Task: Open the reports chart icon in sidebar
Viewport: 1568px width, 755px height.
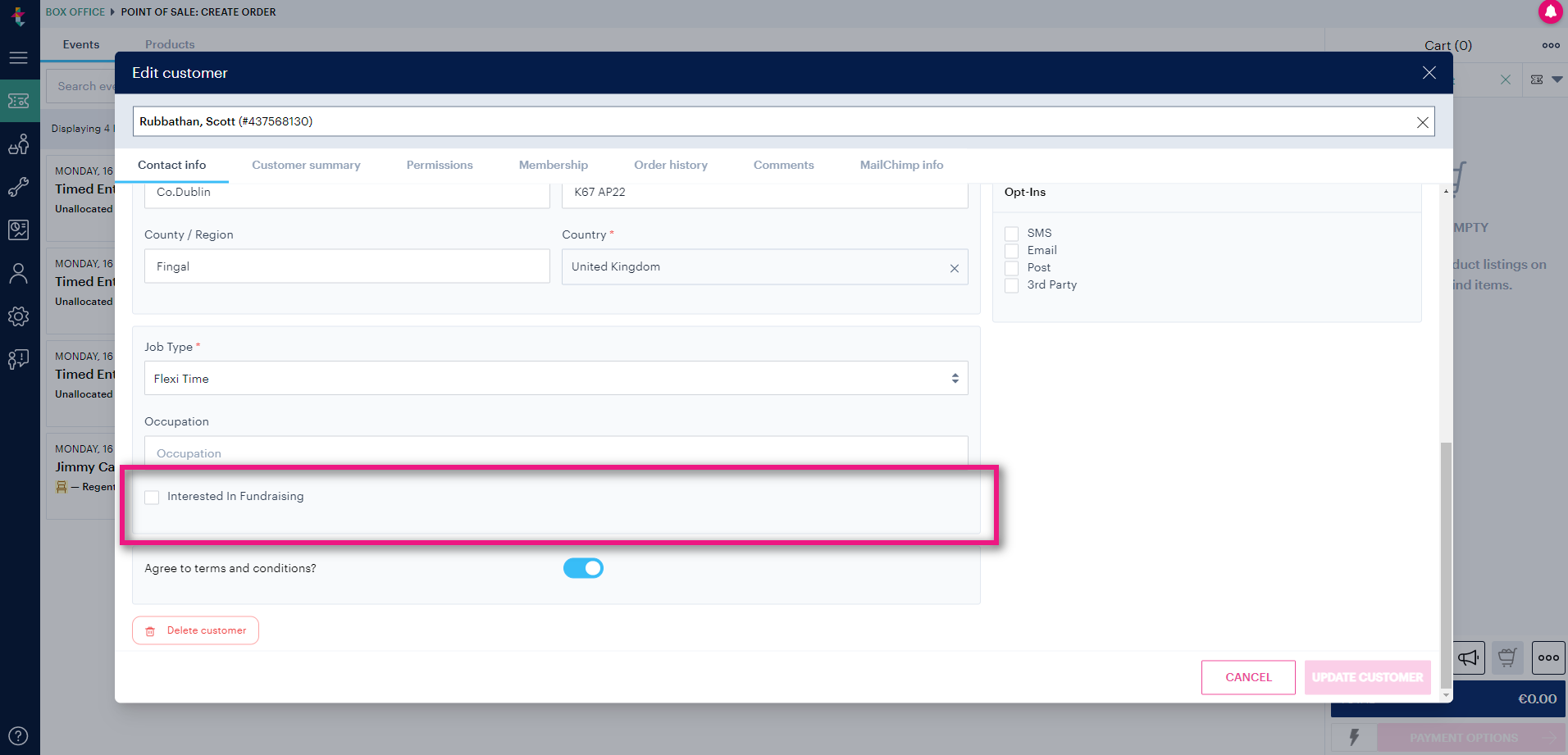Action: [18, 230]
